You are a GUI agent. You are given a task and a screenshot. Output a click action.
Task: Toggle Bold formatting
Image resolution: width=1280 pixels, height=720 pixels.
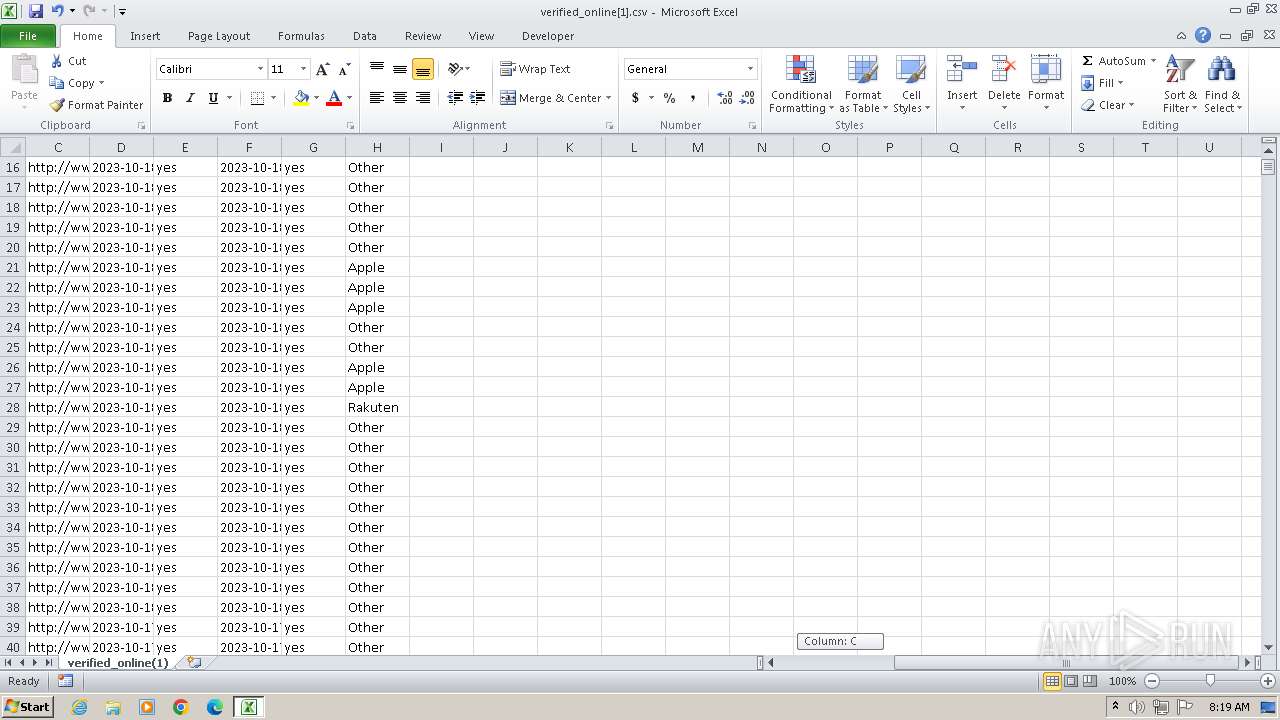(167, 98)
